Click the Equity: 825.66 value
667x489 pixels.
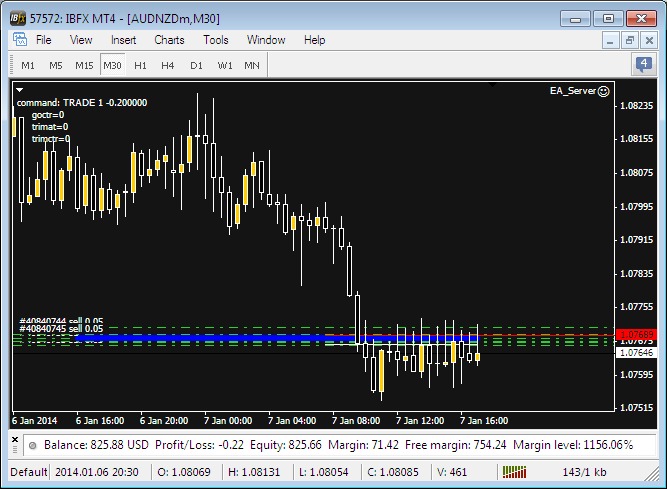pos(286,445)
